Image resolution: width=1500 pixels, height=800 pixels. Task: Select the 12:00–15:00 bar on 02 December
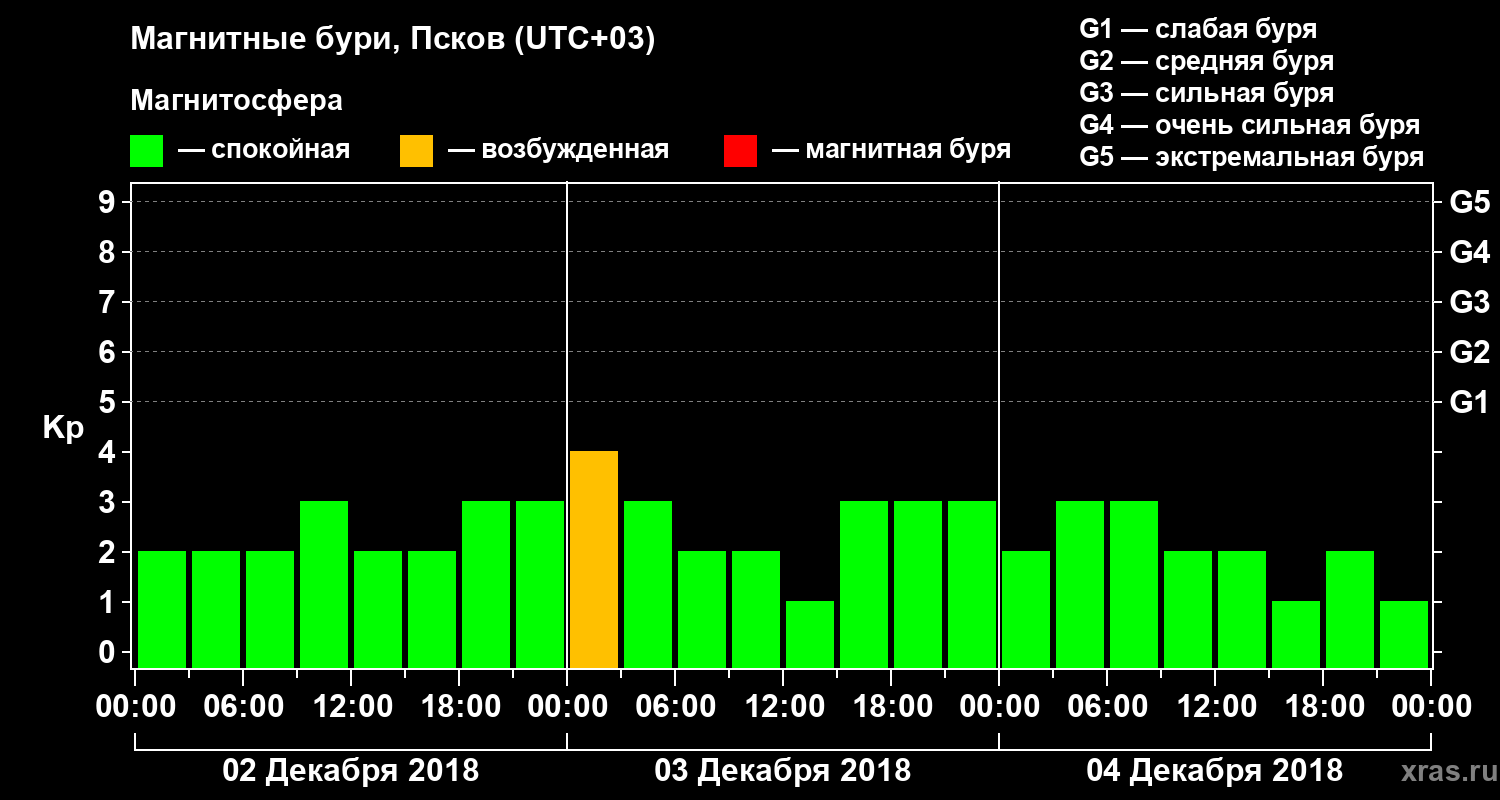point(378,610)
